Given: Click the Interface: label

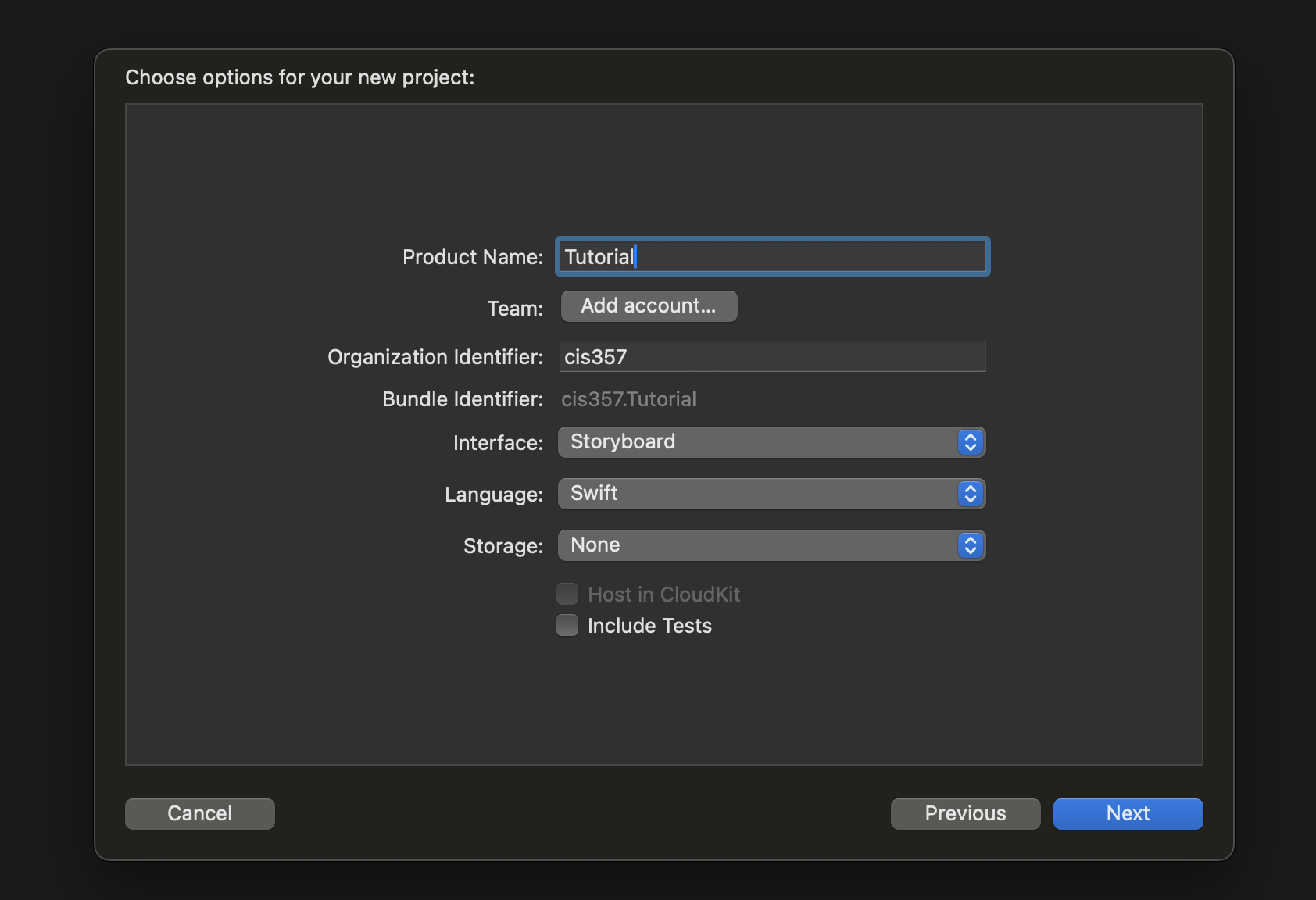Looking at the screenshot, I should coord(498,443).
